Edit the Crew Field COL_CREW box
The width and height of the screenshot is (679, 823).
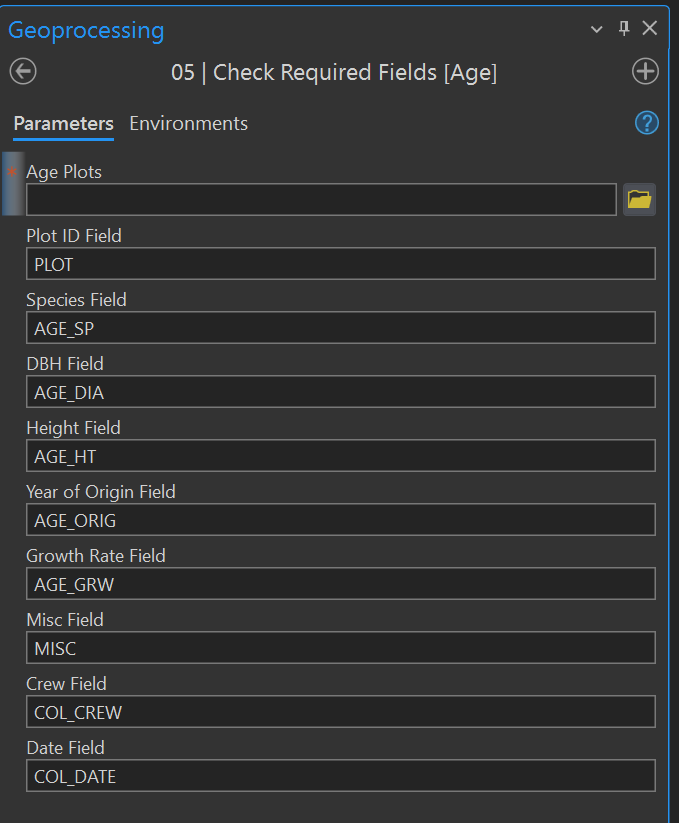(x=340, y=712)
